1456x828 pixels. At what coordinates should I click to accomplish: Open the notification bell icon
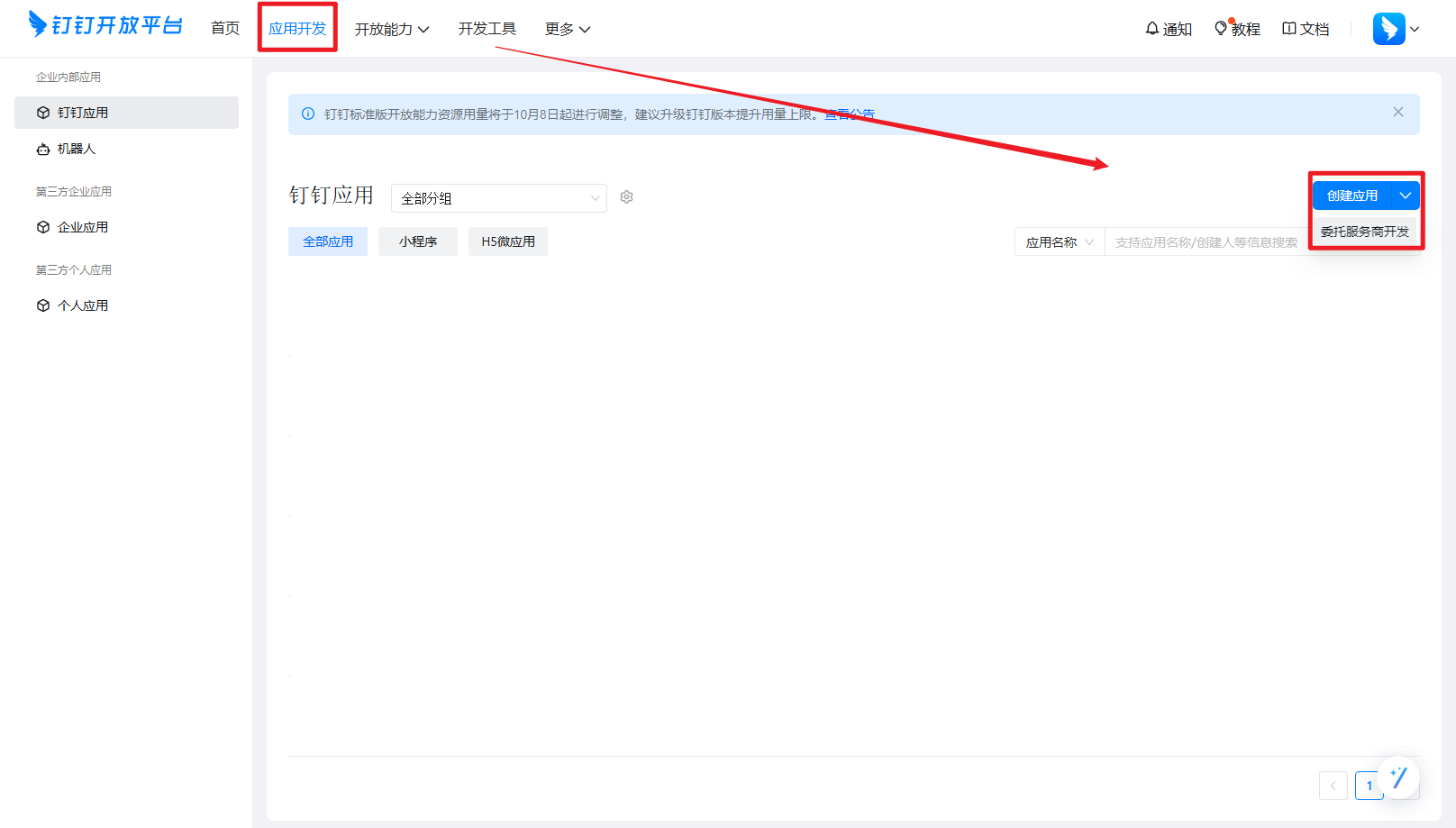pos(1151,29)
